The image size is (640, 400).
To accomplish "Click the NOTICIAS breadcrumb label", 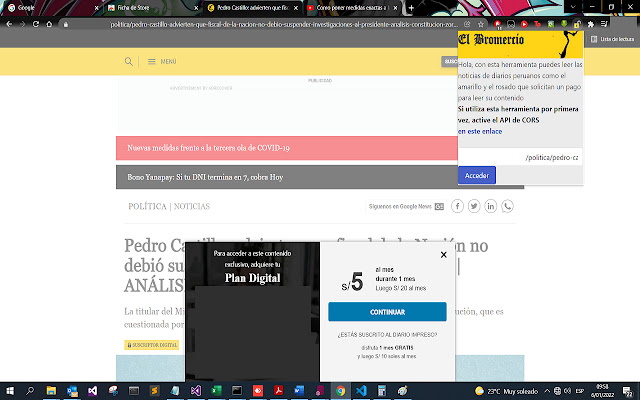I will pyautogui.click(x=192, y=207).
